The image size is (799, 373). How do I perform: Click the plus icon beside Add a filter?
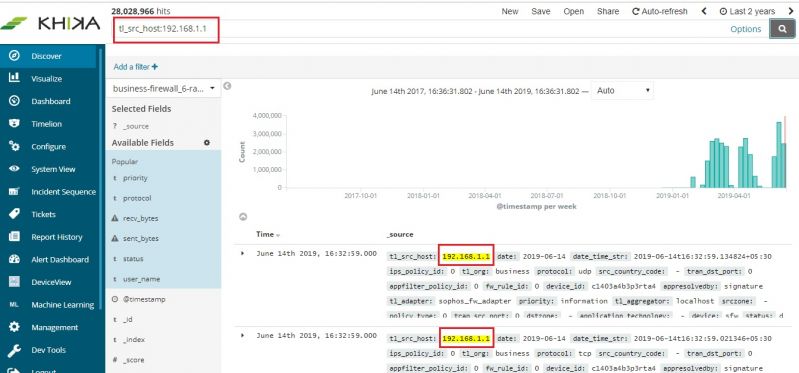(155, 67)
